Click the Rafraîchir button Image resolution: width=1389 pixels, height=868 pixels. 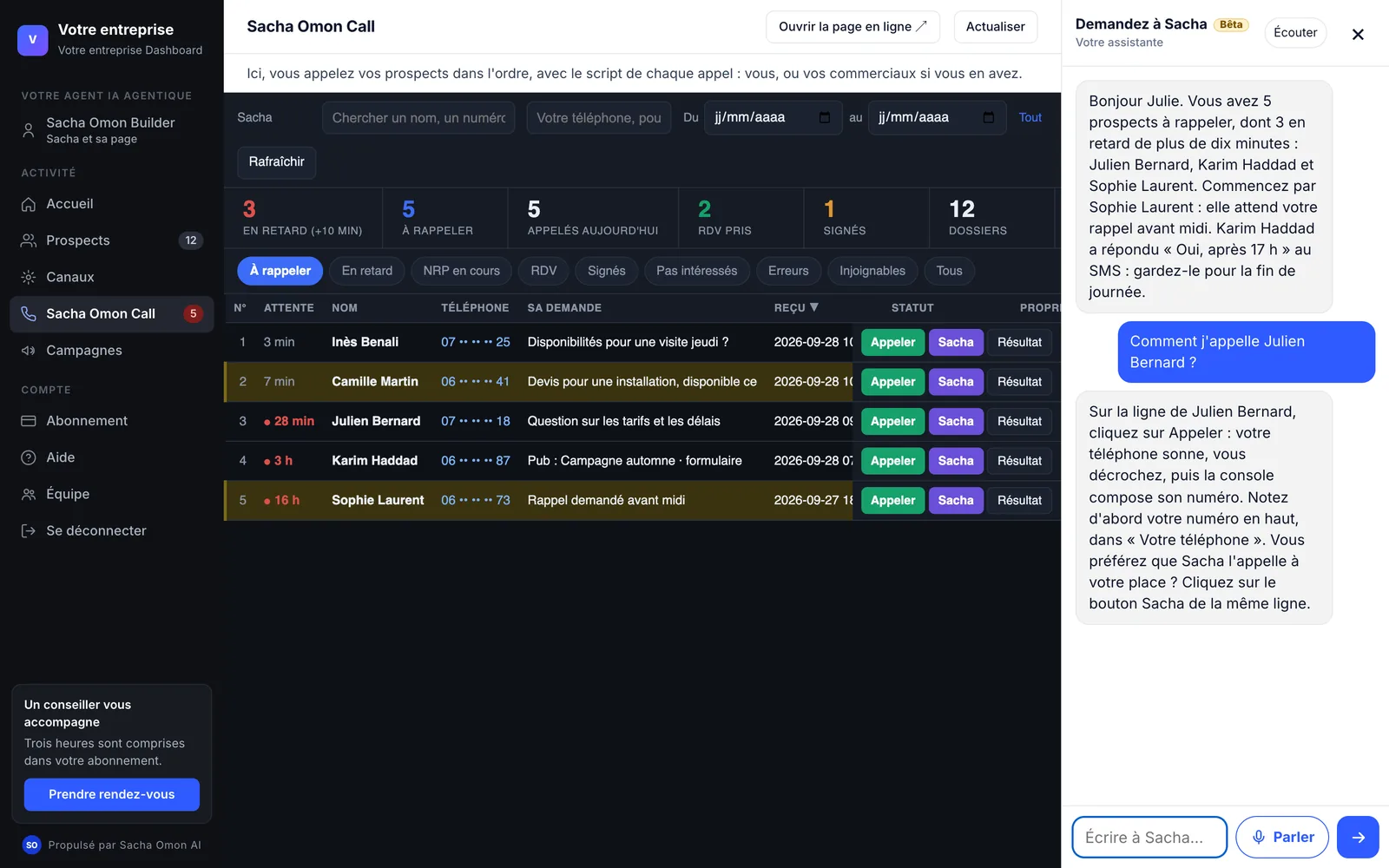click(x=276, y=162)
